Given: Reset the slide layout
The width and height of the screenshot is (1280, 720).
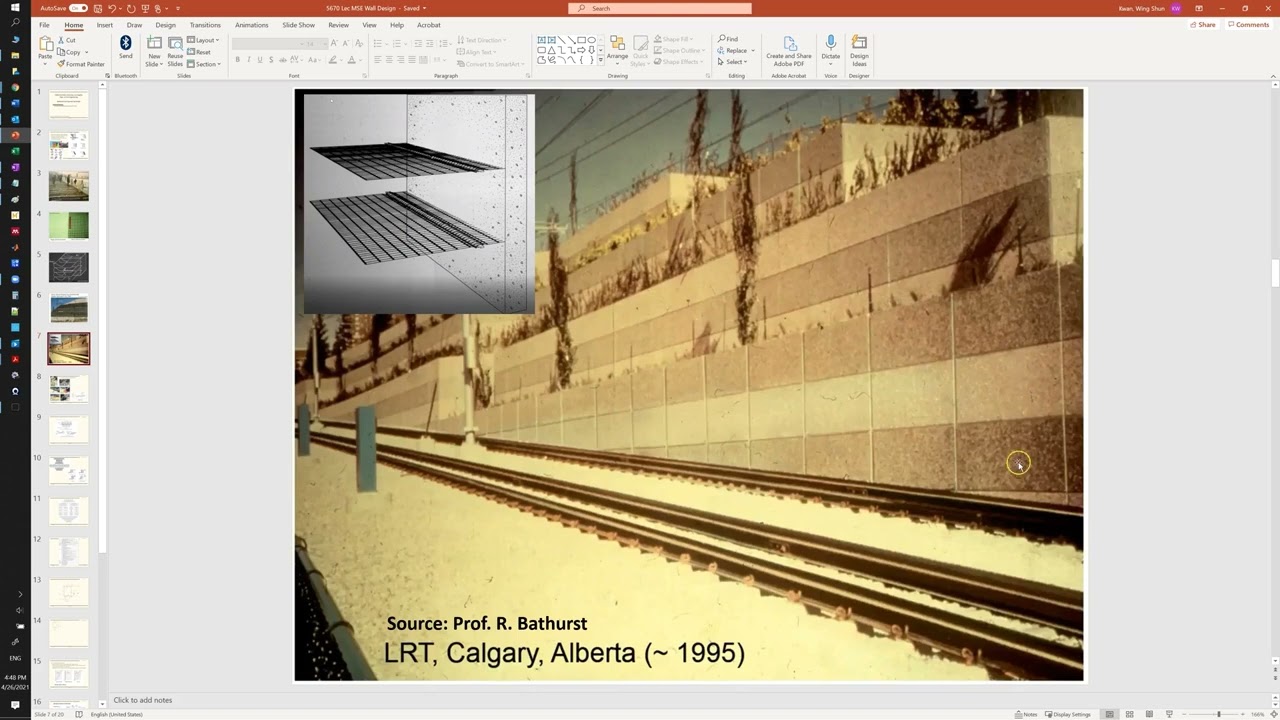Looking at the screenshot, I should [200, 52].
